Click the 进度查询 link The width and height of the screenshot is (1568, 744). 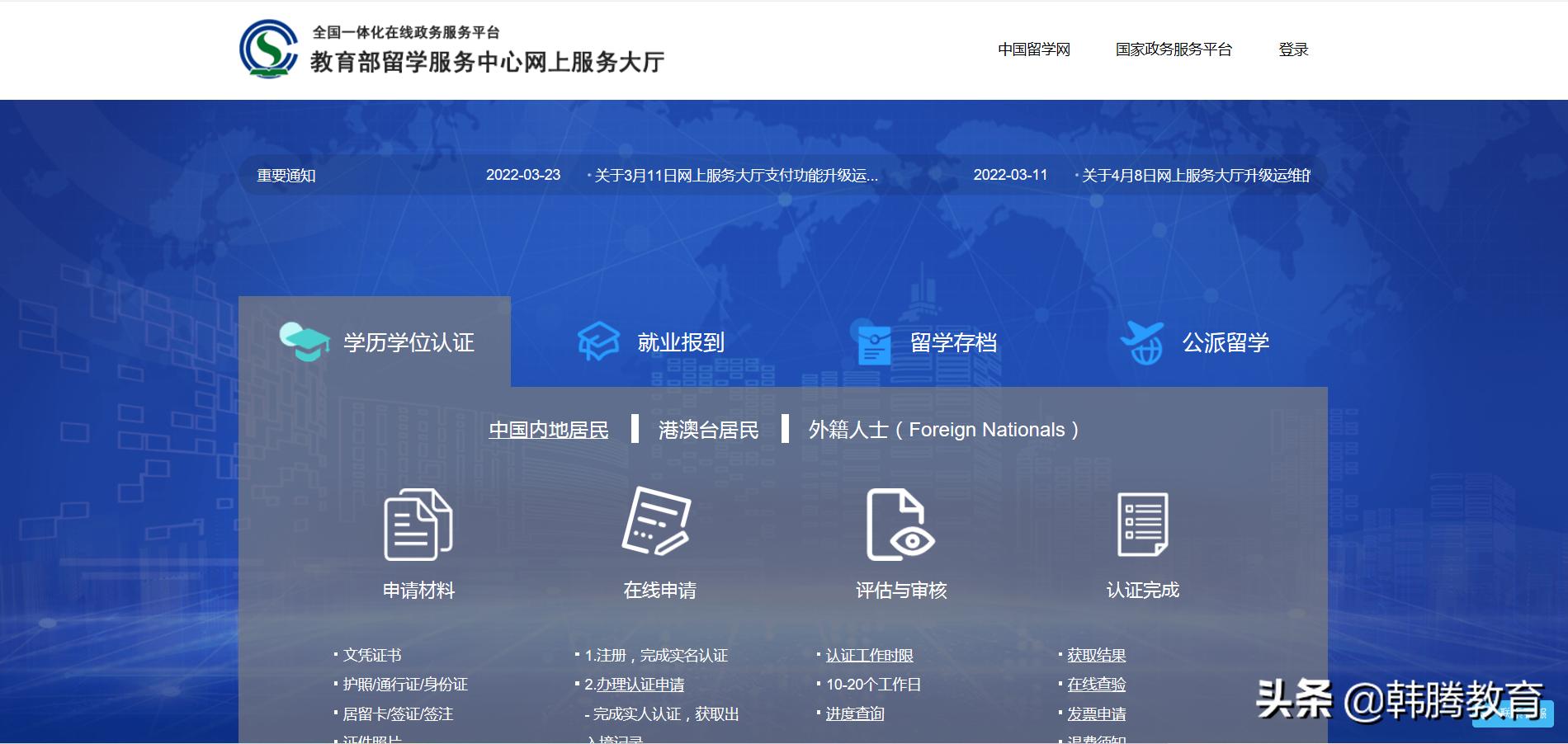coord(855,714)
